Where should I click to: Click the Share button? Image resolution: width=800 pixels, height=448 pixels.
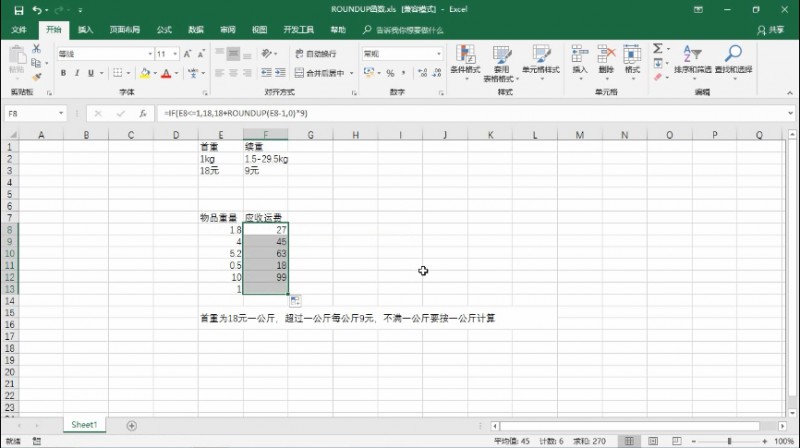(x=770, y=30)
